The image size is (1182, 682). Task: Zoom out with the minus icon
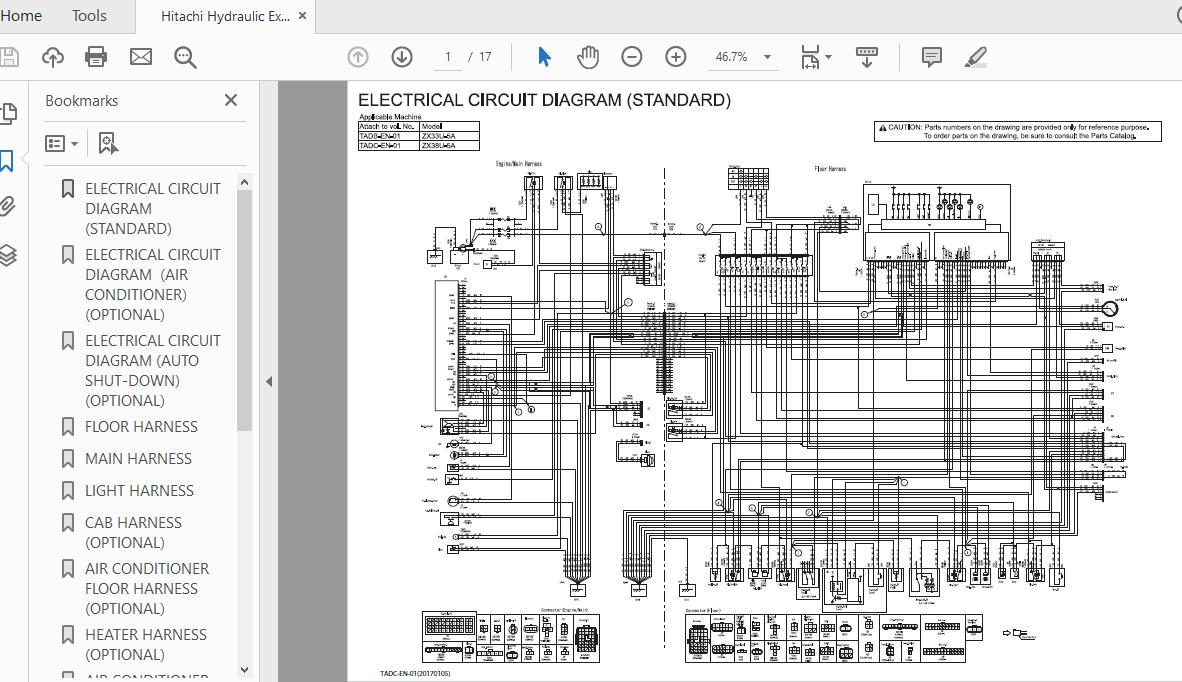coord(632,57)
